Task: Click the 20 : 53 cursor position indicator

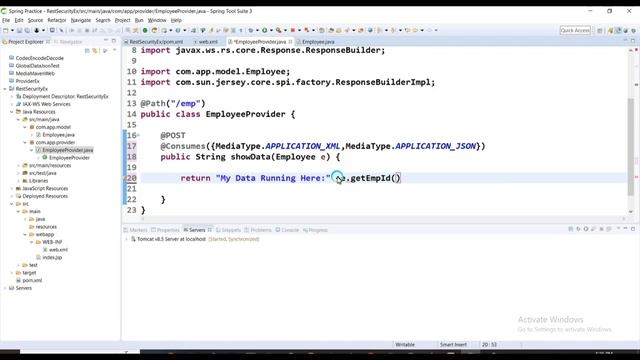Action: pos(489,344)
